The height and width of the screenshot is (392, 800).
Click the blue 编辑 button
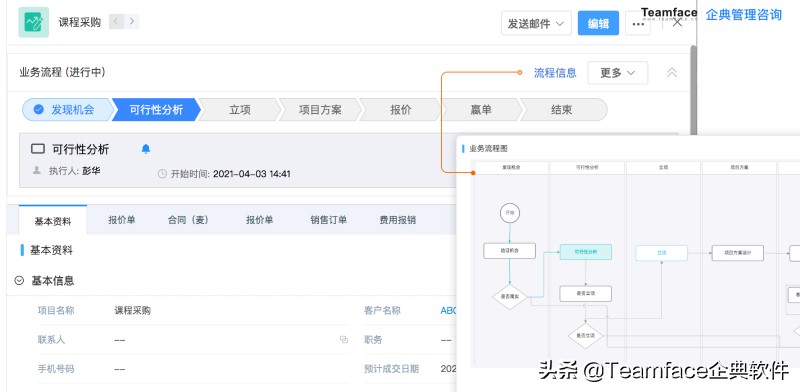pyautogui.click(x=598, y=23)
